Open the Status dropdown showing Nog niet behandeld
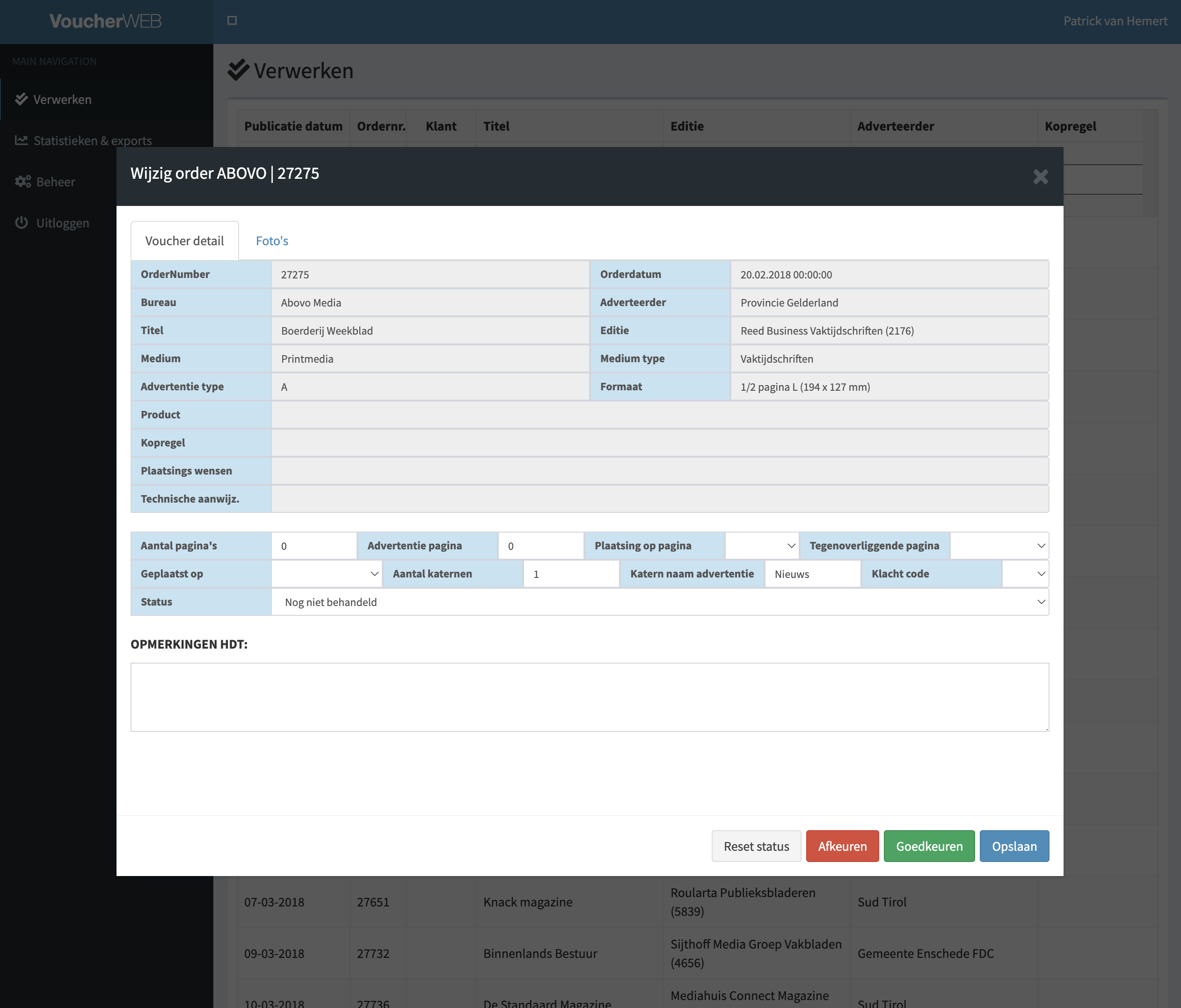The width and height of the screenshot is (1181, 1008). (660, 602)
